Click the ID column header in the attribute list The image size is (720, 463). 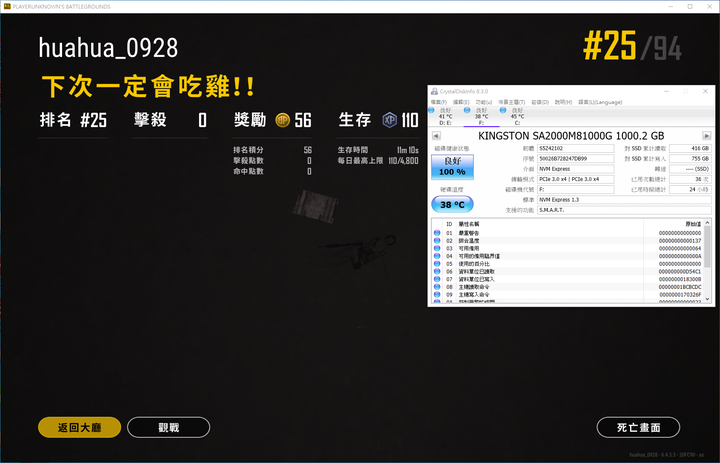(x=449, y=224)
